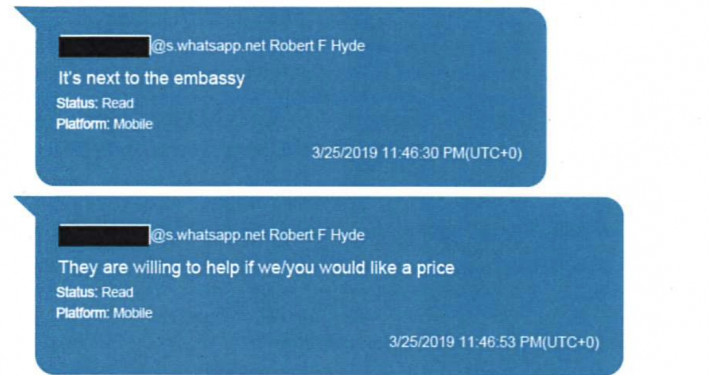Screen dimensions: 710x375
Task: Select the first redacted sender black box
Action: pos(104,46)
